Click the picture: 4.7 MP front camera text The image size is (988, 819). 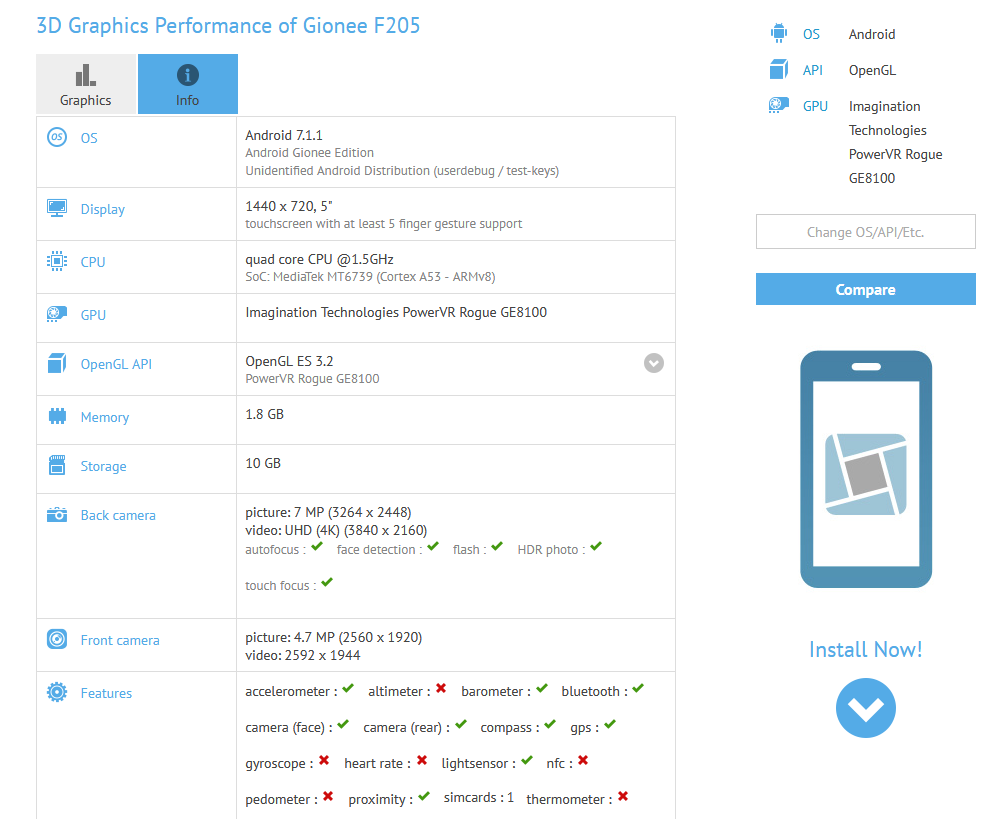(334, 637)
